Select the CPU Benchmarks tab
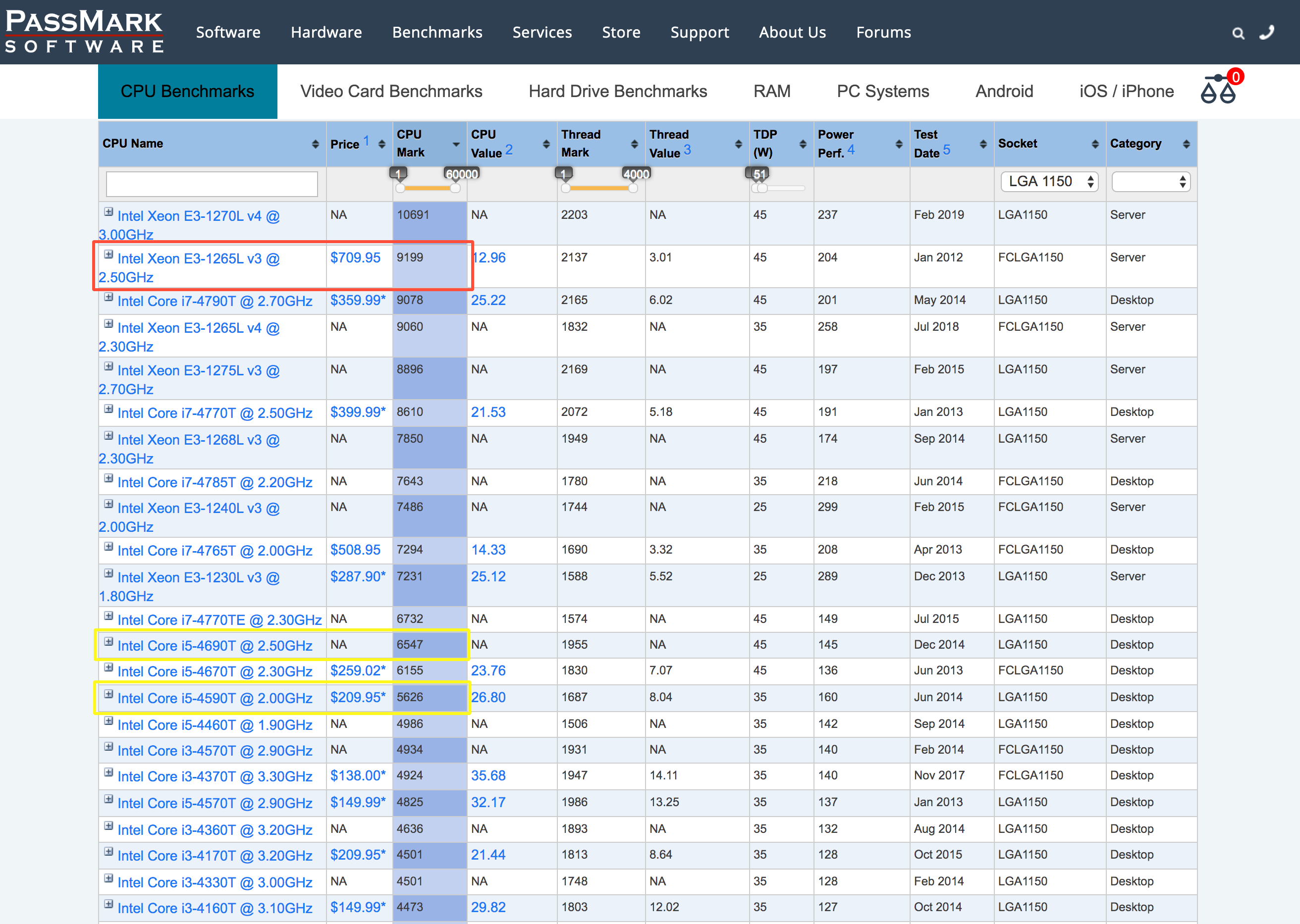The image size is (1300, 924). pyautogui.click(x=187, y=91)
